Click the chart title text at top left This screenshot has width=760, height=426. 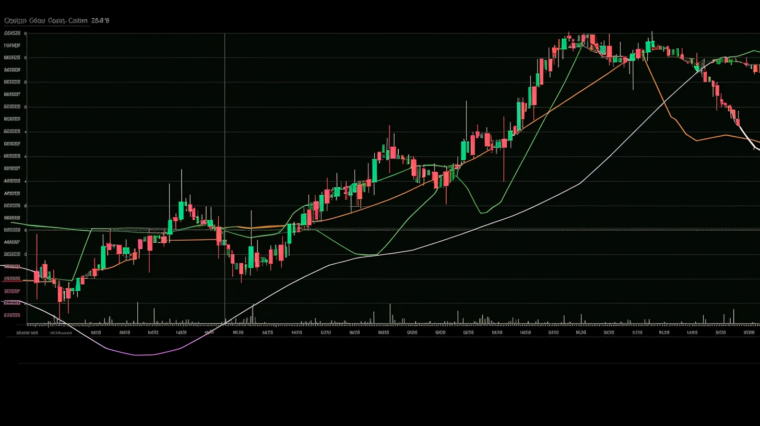(x=44, y=19)
